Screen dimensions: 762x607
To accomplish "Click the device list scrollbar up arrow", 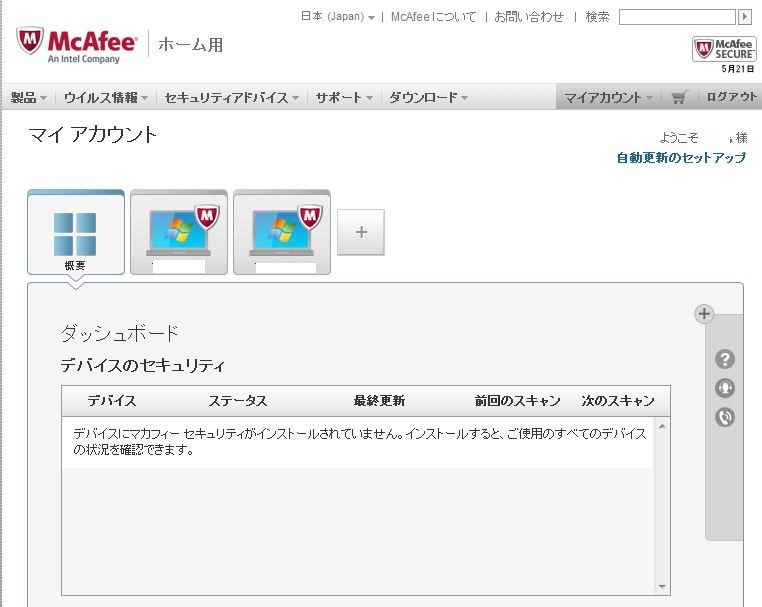I will [661, 426].
